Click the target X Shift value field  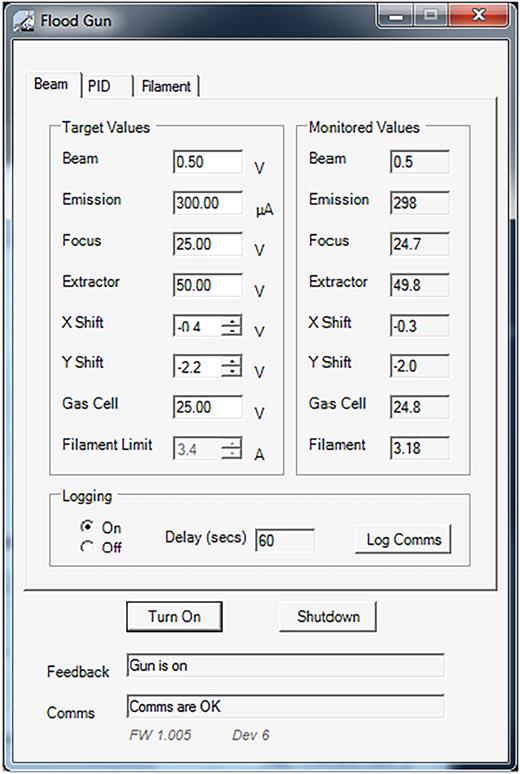198,326
